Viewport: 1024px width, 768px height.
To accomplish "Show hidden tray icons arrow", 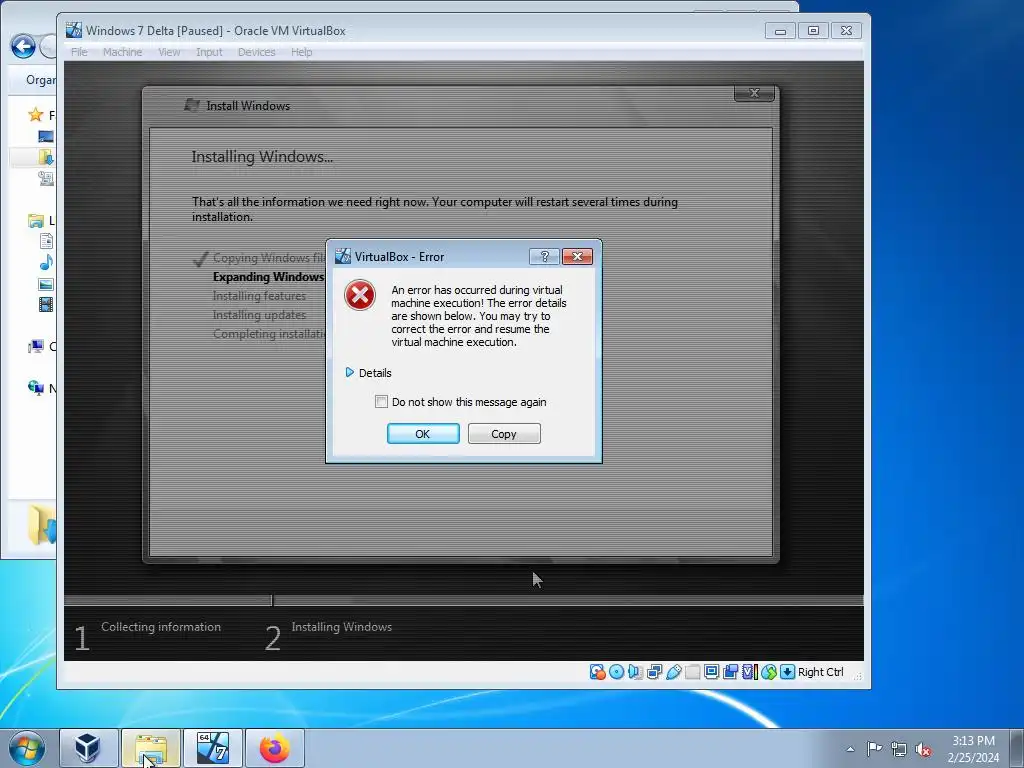I will coord(850,749).
